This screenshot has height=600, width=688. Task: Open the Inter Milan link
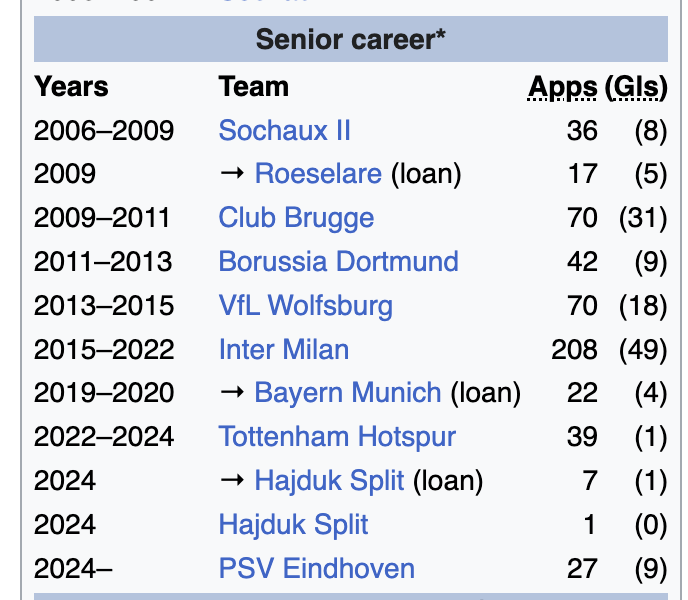click(x=283, y=349)
